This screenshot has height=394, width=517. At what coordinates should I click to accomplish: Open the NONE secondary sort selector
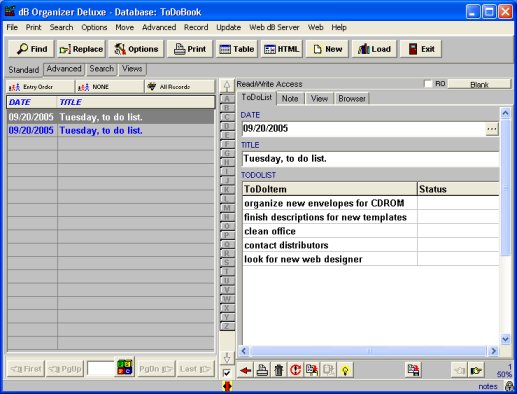tap(110, 87)
